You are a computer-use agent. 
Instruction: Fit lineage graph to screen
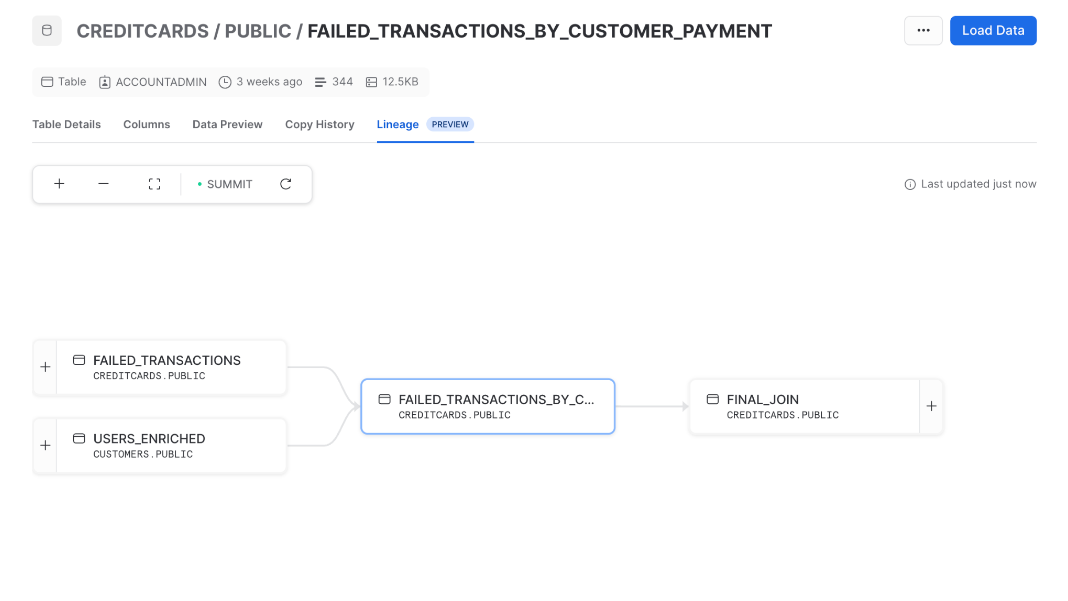tap(154, 184)
